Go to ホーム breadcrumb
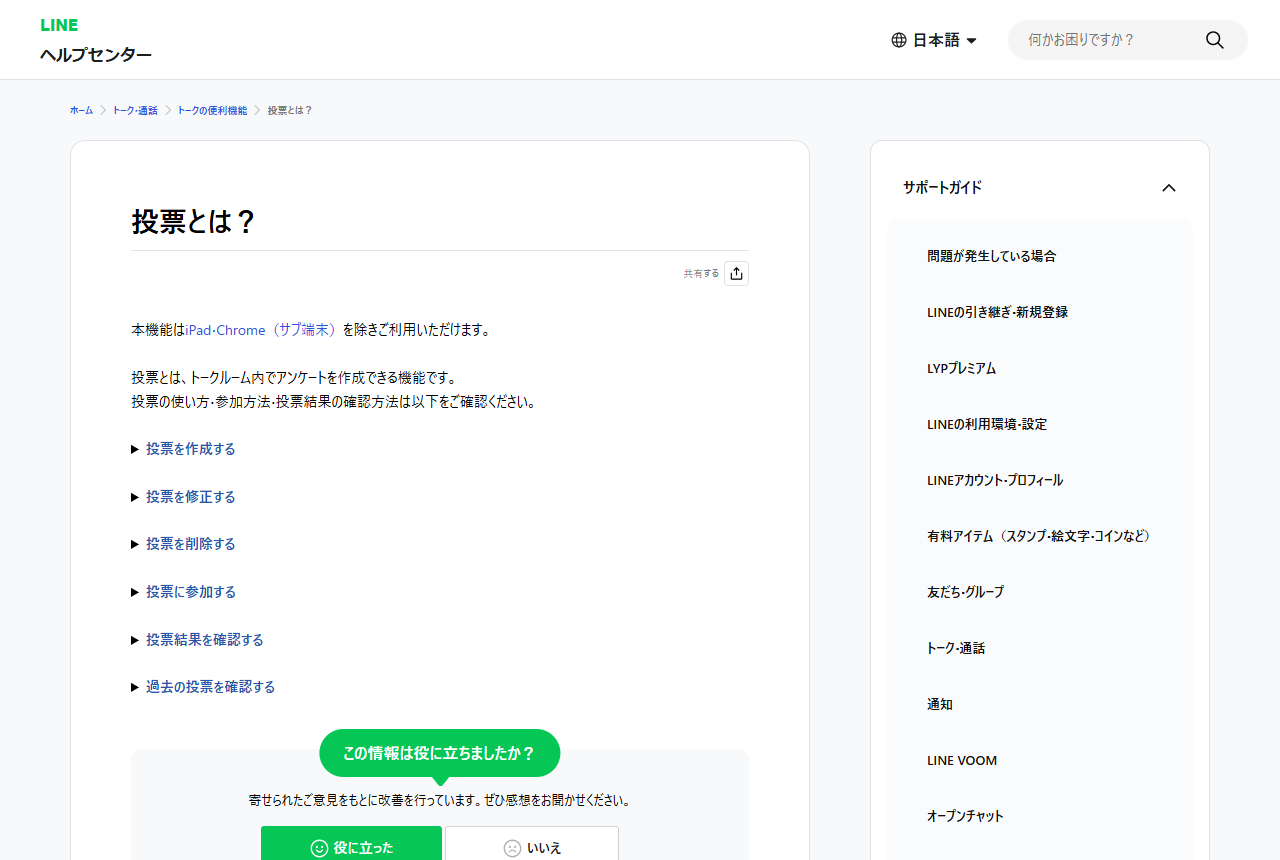Image resolution: width=1280 pixels, height=860 pixels. click(x=81, y=110)
